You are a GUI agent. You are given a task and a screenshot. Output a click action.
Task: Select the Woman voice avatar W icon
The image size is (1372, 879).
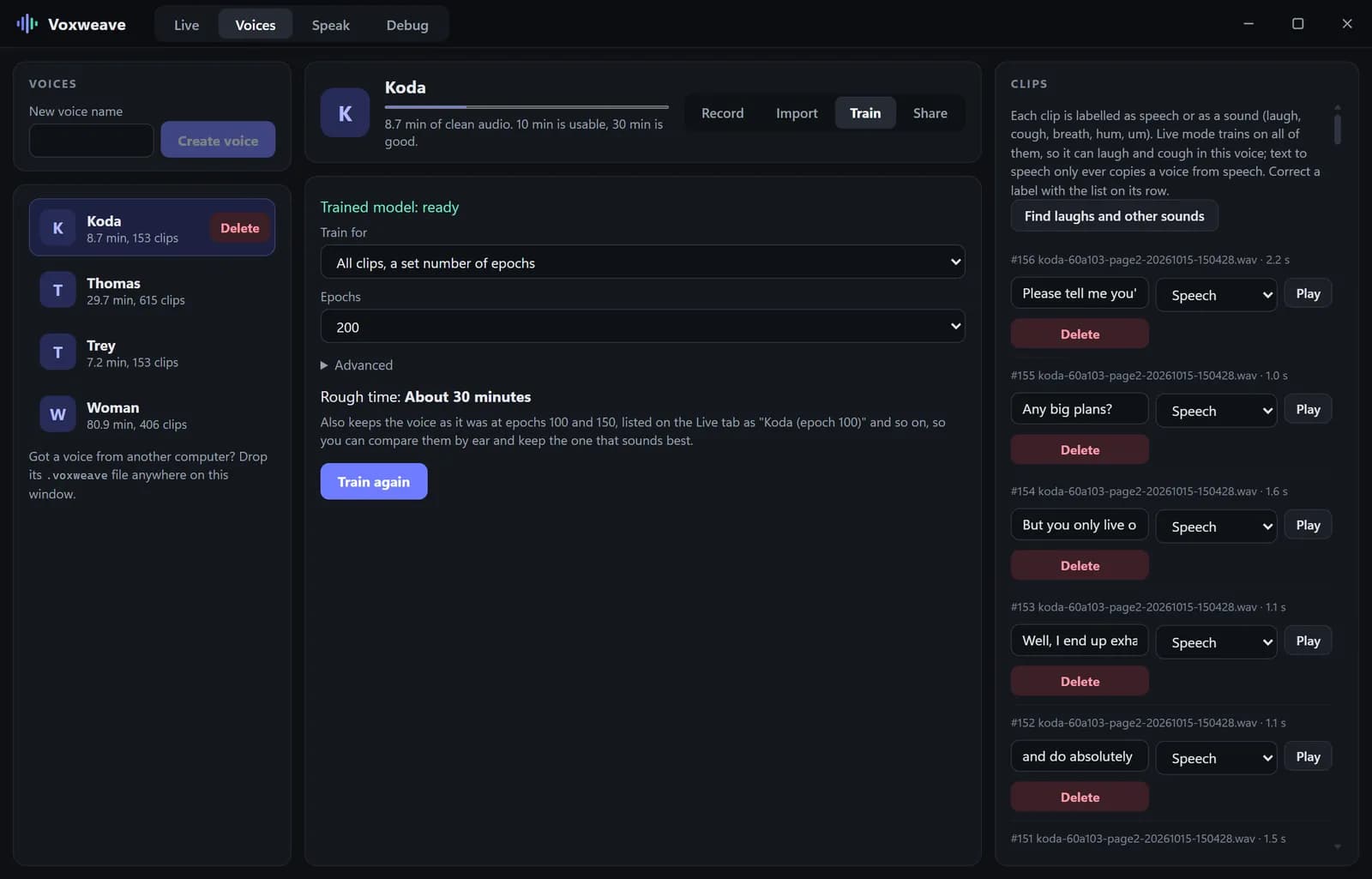[57, 415]
